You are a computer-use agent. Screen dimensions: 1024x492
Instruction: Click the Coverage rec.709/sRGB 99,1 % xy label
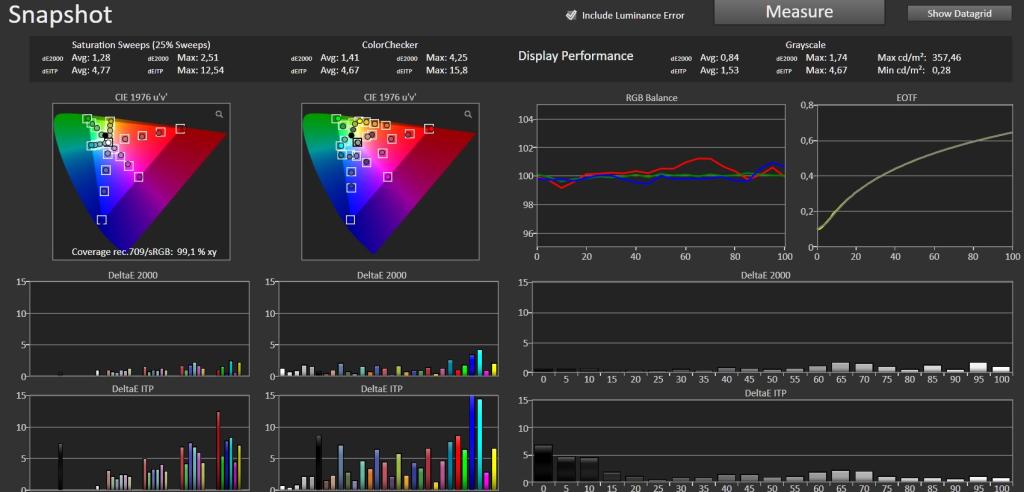[x=144, y=252]
